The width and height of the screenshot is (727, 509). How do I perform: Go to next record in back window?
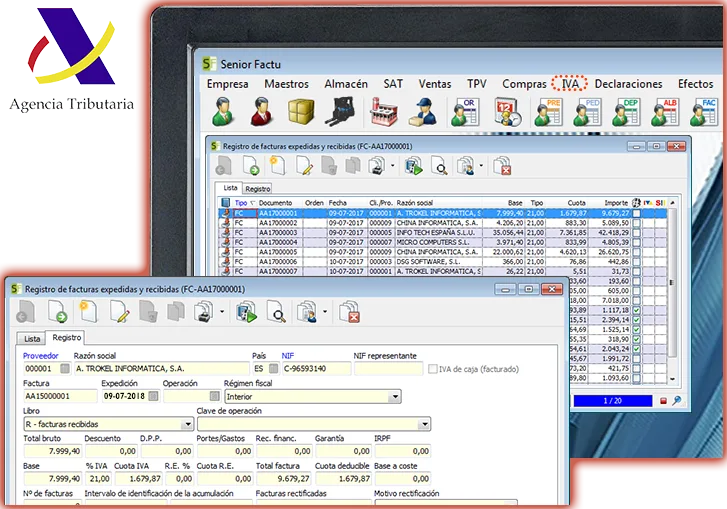pos(251,165)
